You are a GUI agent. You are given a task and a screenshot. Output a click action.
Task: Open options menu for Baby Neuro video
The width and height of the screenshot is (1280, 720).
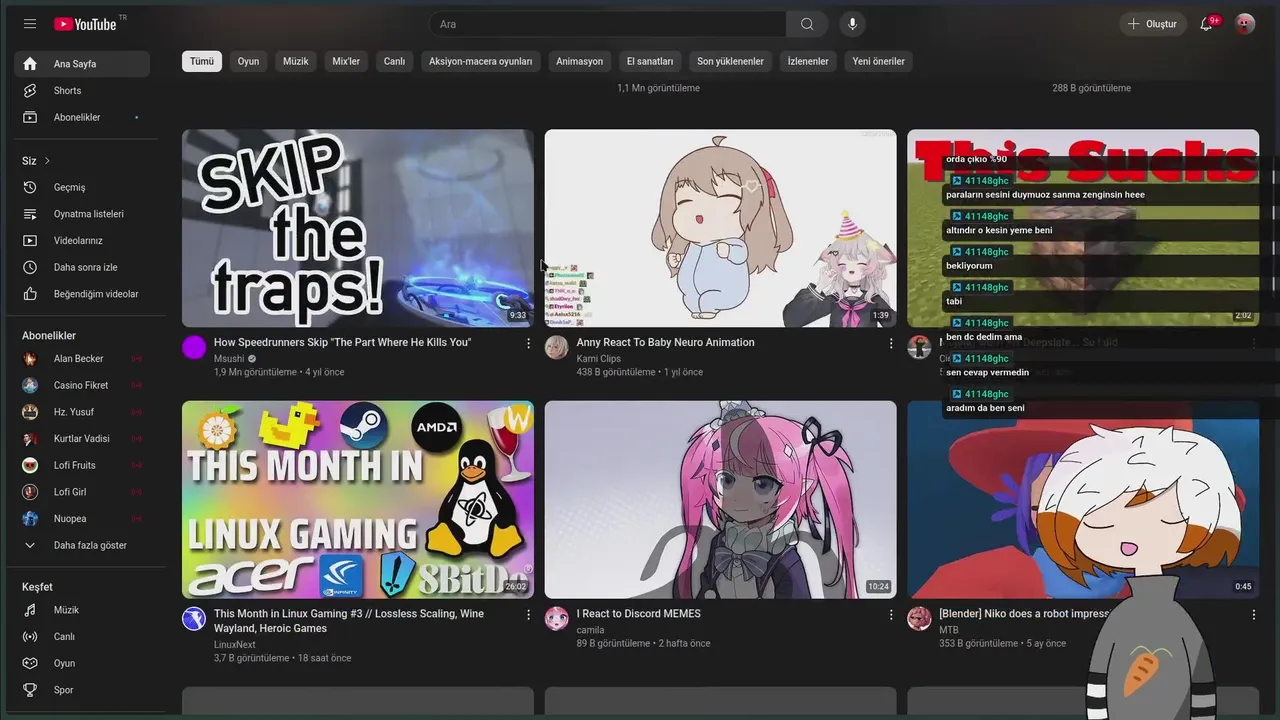pos(891,343)
